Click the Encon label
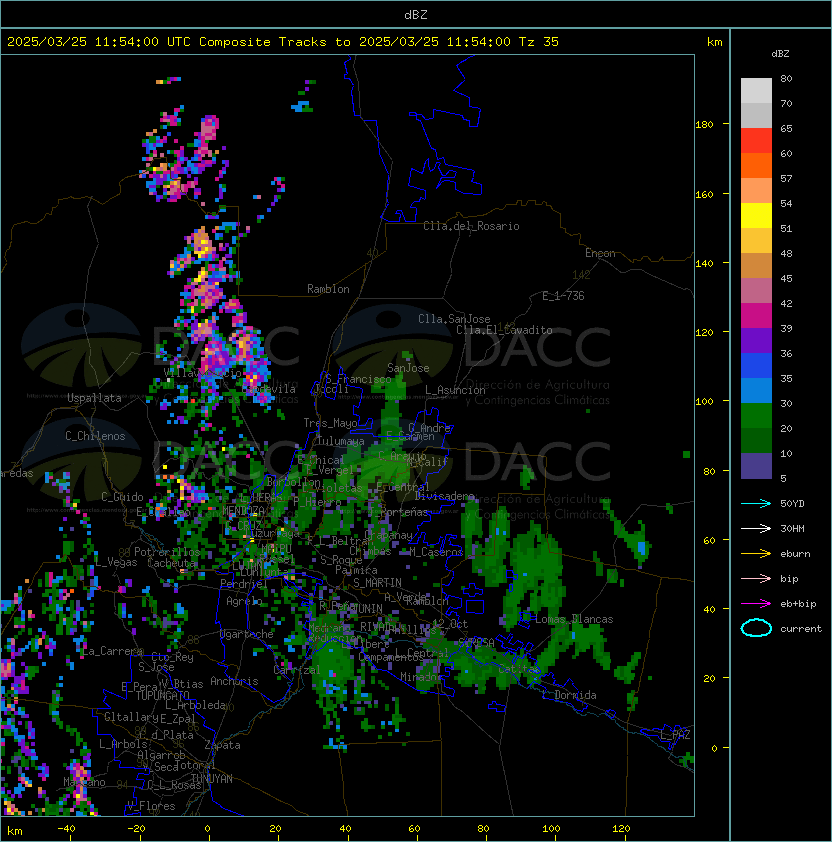The image size is (832, 842). pyautogui.click(x=600, y=253)
